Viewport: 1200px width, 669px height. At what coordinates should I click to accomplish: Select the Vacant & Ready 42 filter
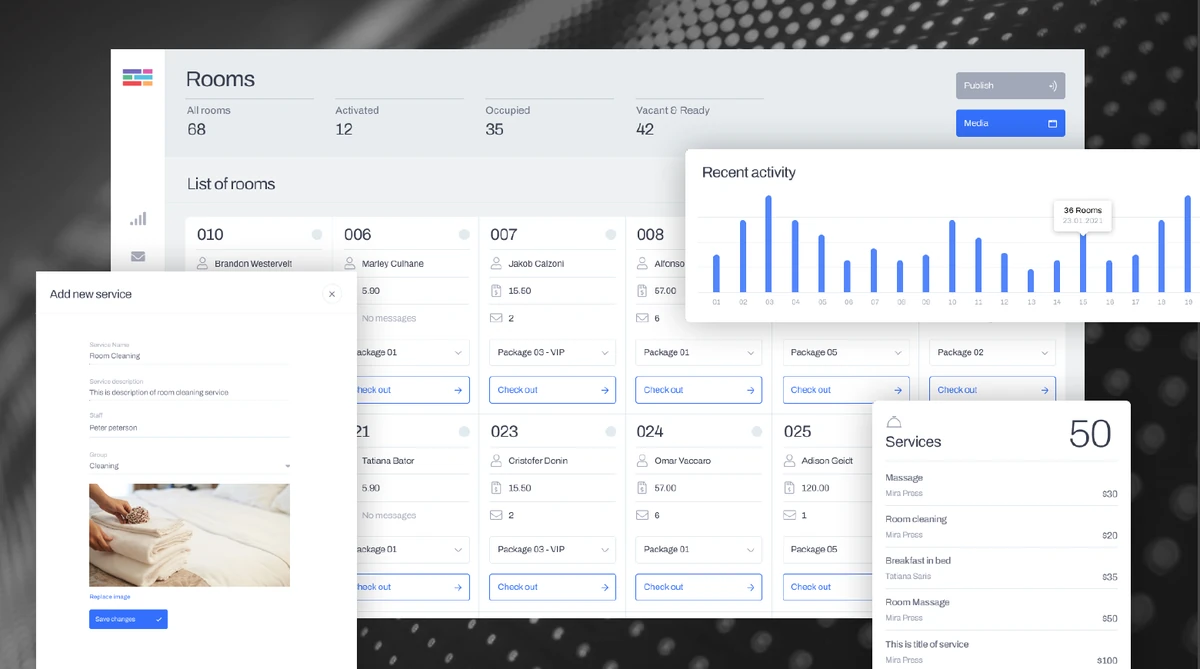coord(700,120)
